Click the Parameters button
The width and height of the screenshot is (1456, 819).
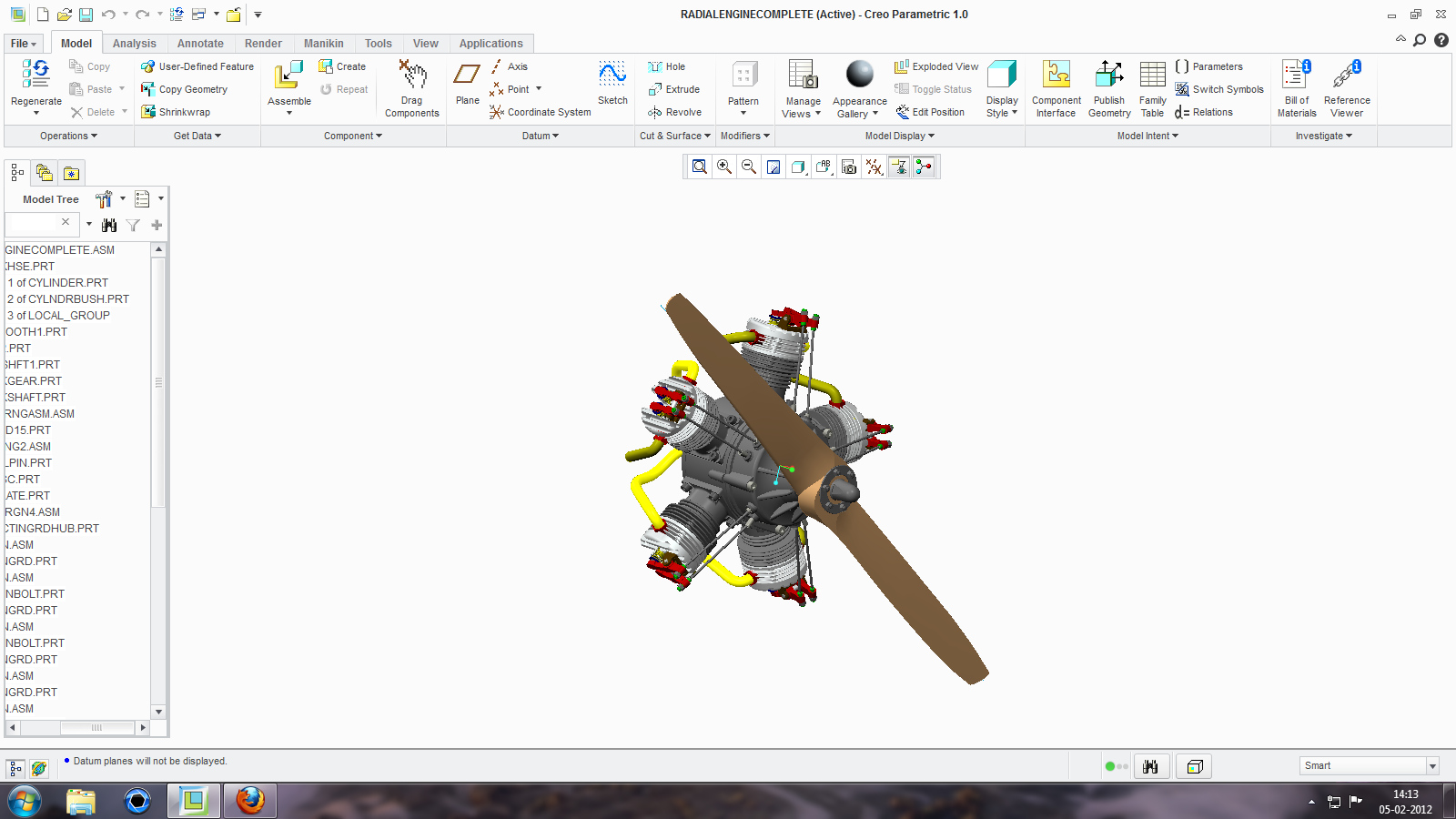point(1208,66)
